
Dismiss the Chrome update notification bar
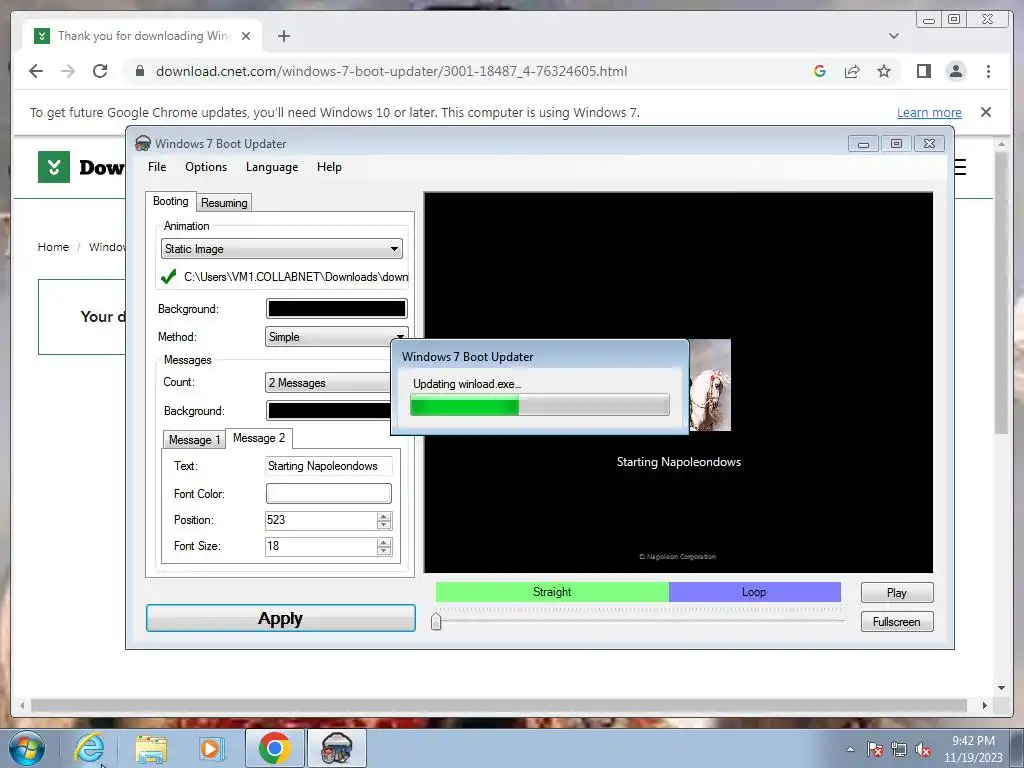pyautogui.click(x=985, y=112)
